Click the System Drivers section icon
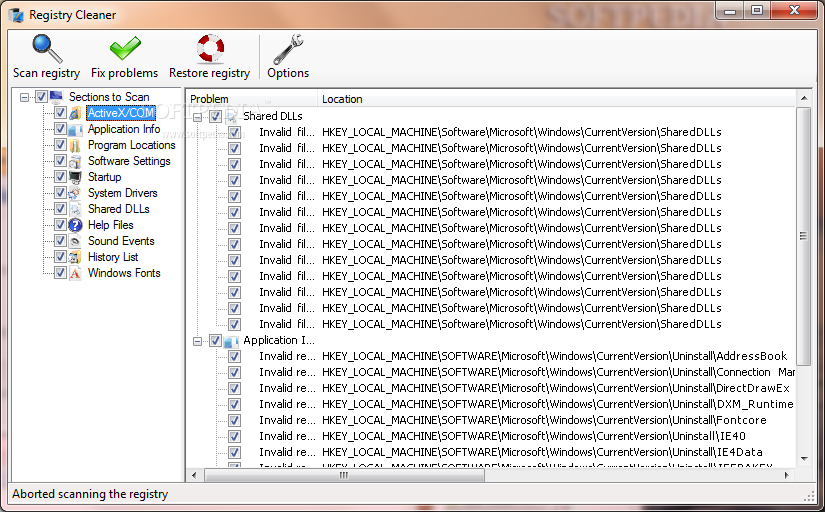 75,193
